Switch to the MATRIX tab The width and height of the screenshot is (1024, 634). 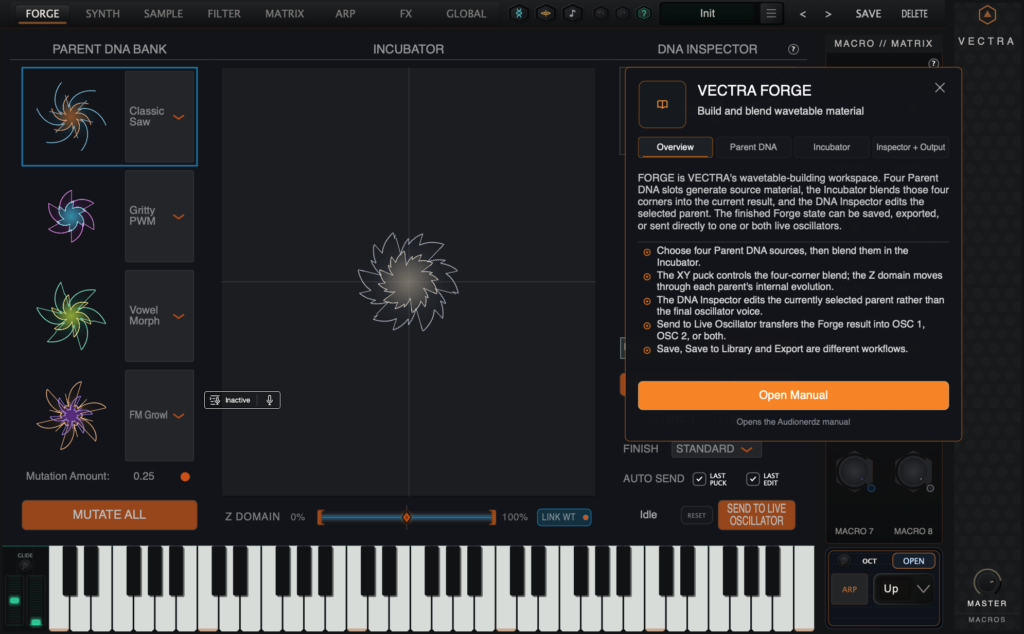click(x=285, y=14)
